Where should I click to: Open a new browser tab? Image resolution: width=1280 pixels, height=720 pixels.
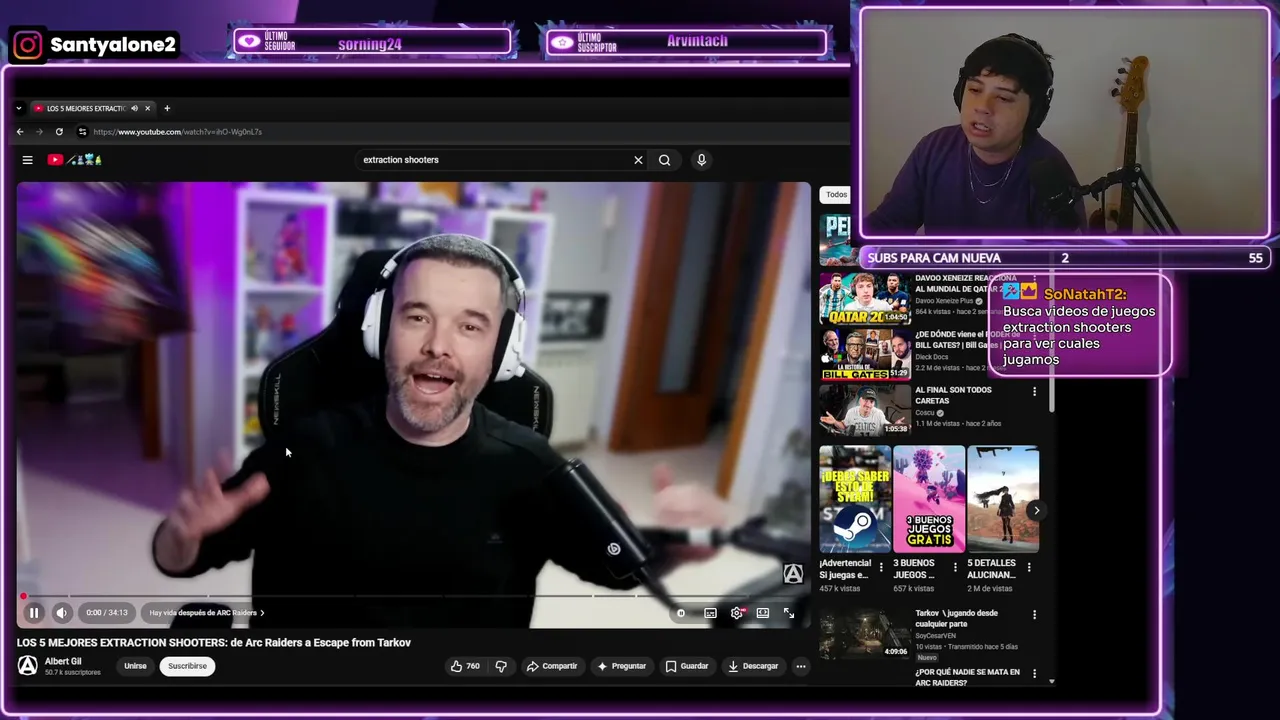click(x=167, y=108)
